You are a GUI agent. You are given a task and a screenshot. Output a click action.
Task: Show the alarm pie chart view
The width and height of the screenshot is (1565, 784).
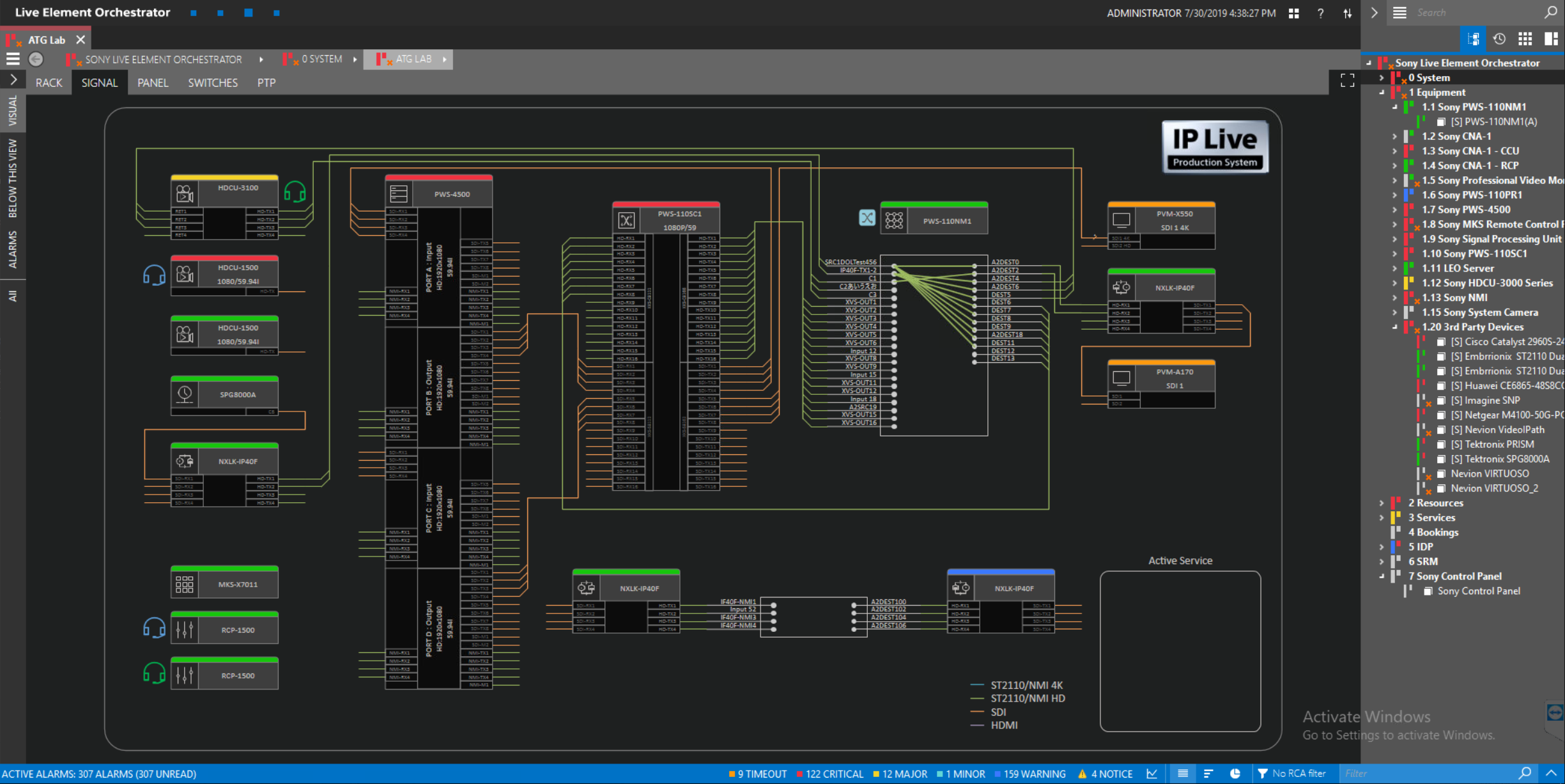[x=1235, y=774]
